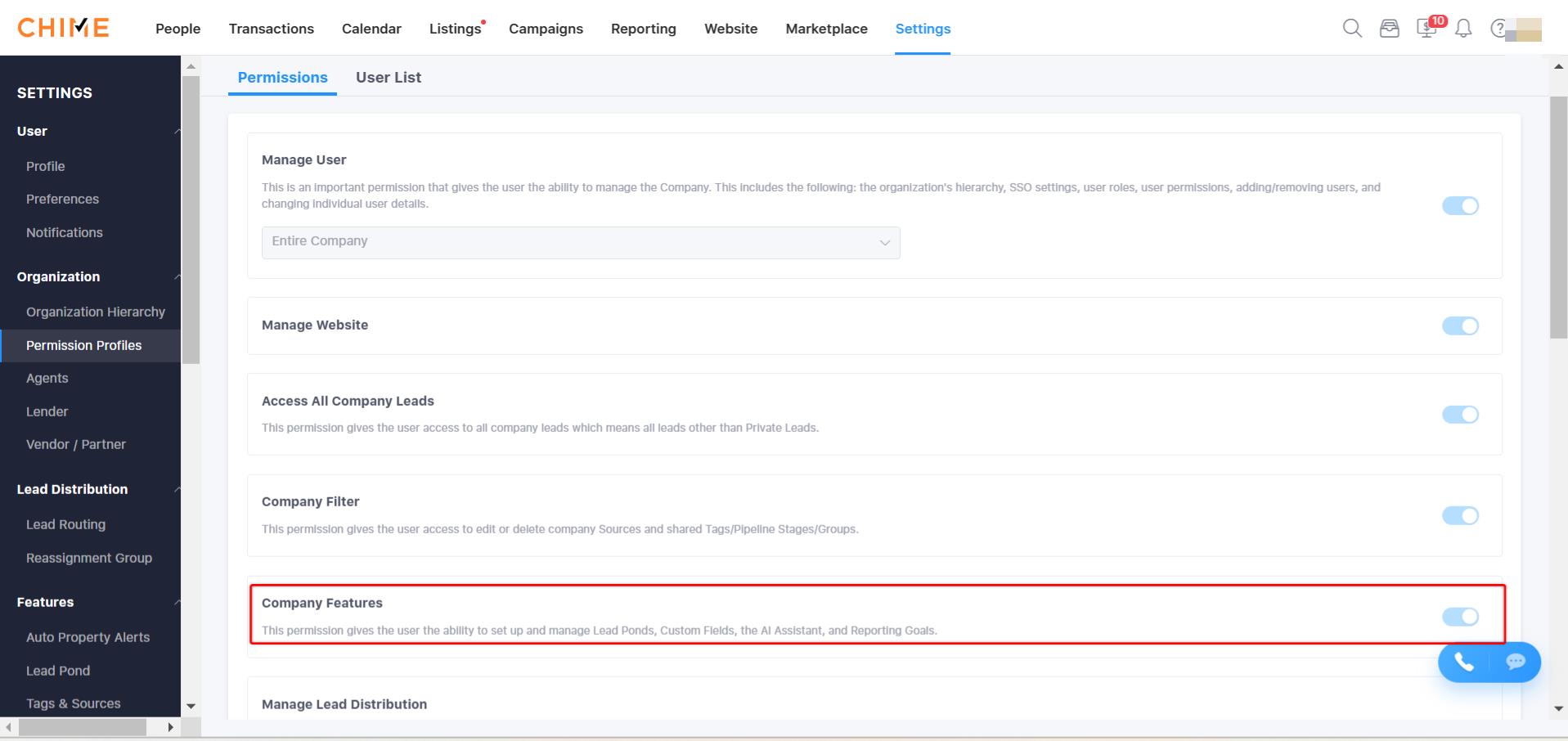Collapse the Lead Distribution sidebar section
1568x741 pixels.
tap(177, 490)
